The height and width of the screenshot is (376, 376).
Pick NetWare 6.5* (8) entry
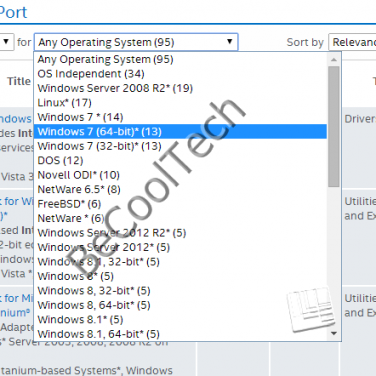click(x=180, y=189)
